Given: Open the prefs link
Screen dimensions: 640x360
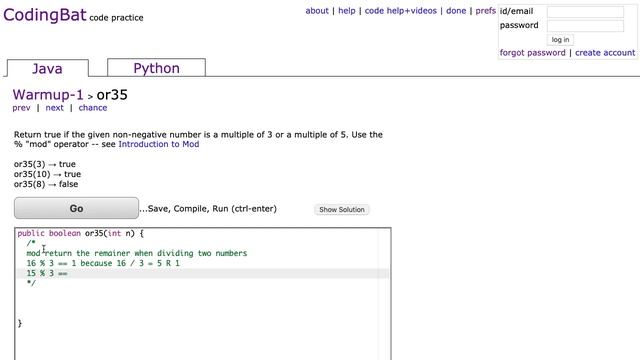Looking at the screenshot, I should pyautogui.click(x=485, y=11).
